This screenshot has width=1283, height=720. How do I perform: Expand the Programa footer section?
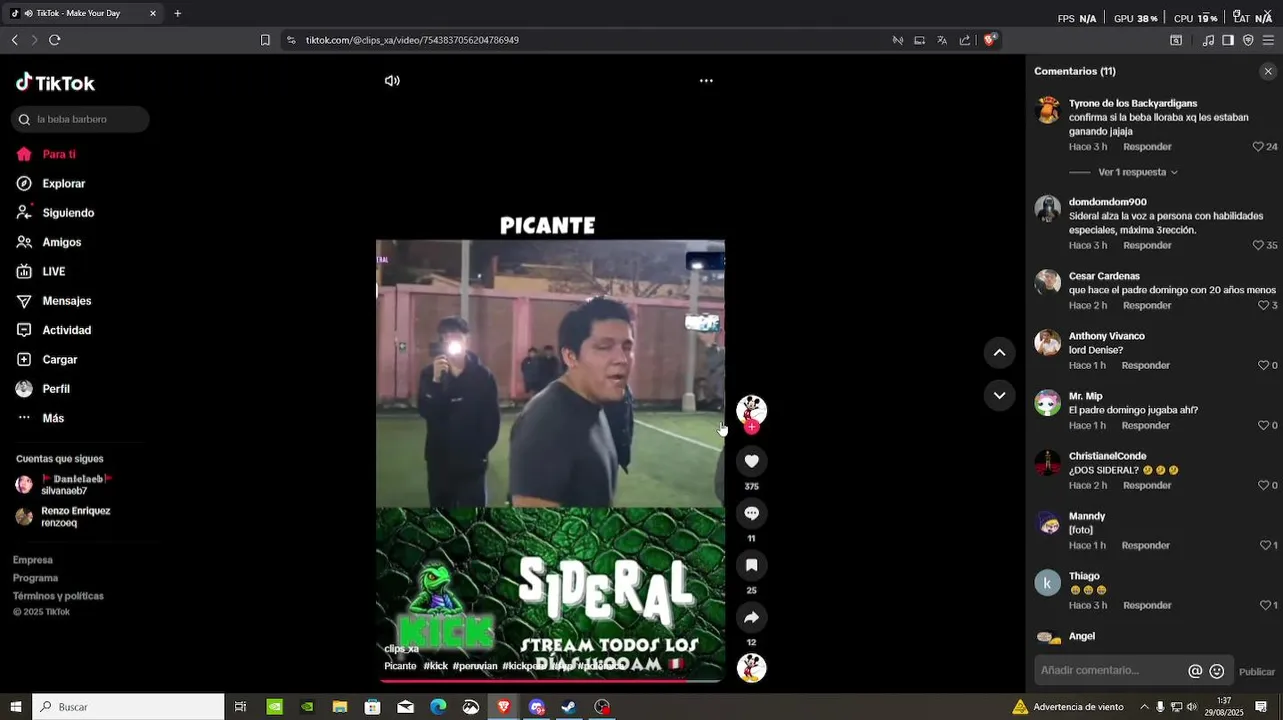coord(36,578)
